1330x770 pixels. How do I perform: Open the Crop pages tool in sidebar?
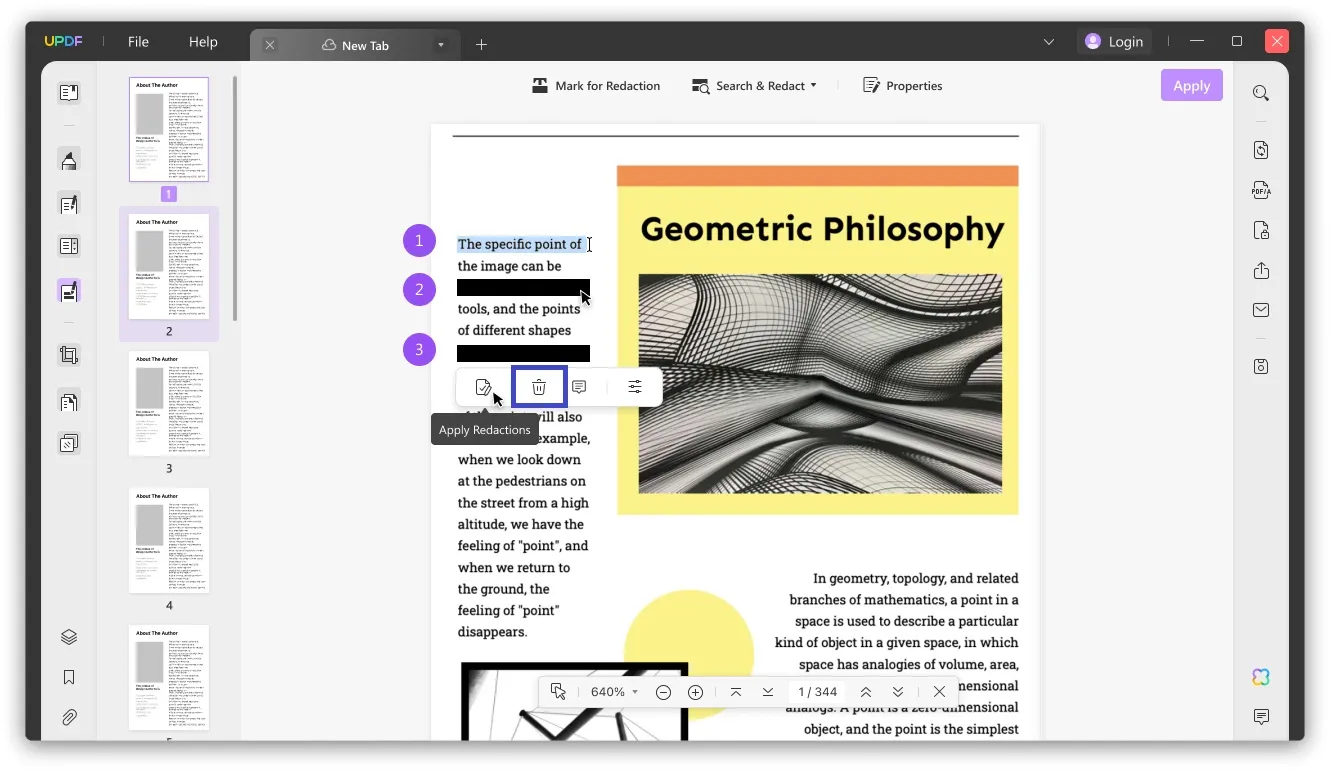[69, 355]
